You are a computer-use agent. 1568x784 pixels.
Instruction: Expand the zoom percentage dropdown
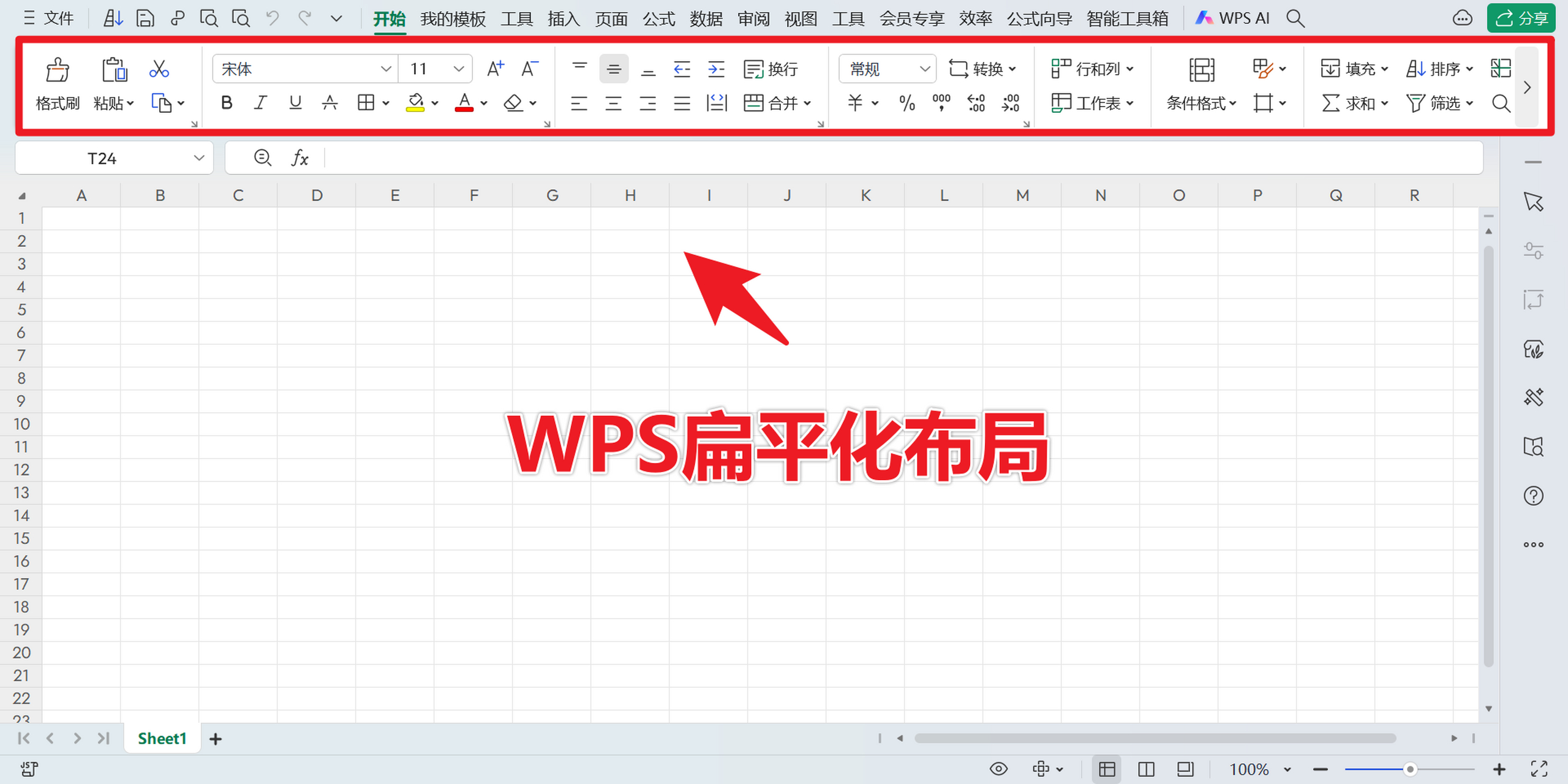[x=1287, y=769]
